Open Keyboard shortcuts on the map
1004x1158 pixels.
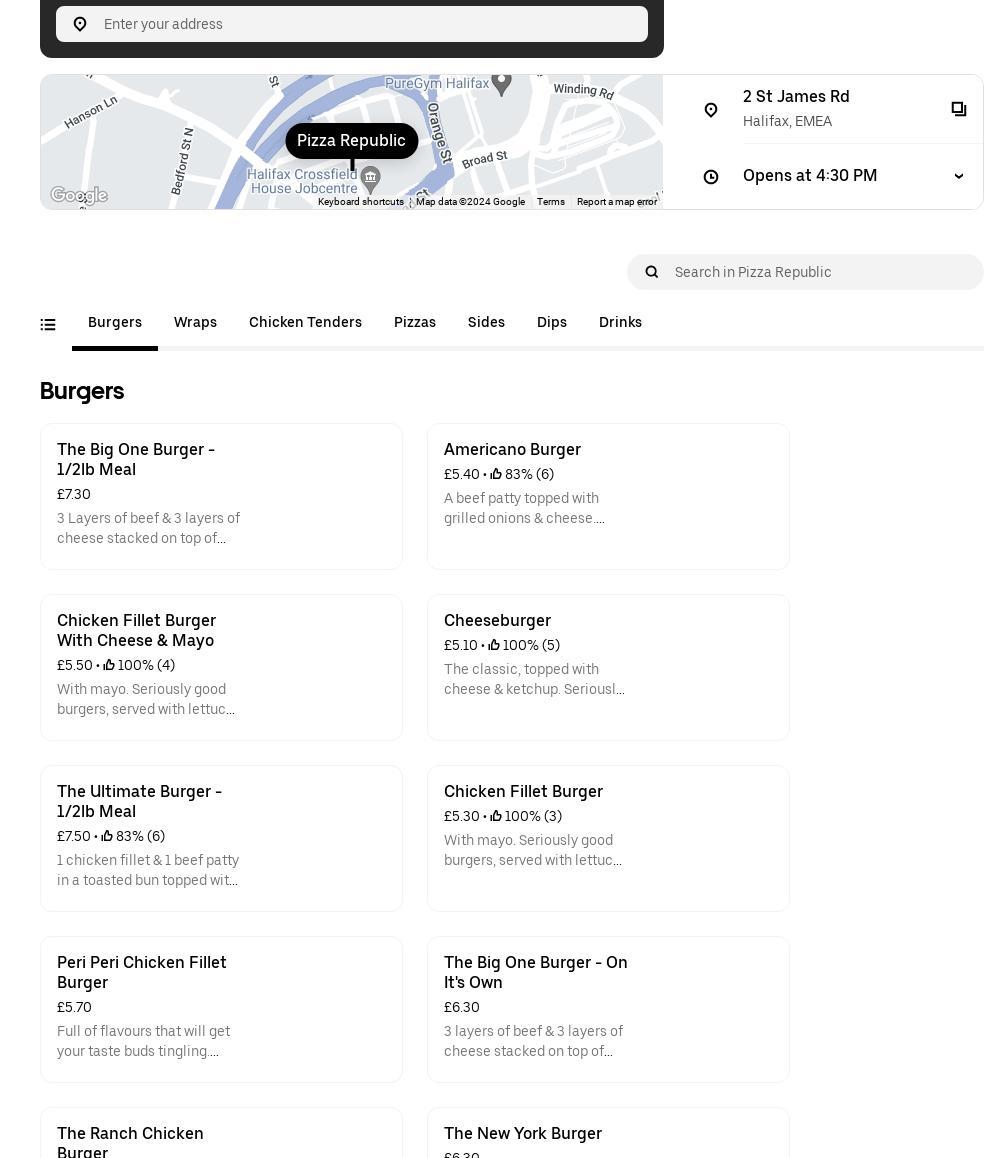(361, 202)
